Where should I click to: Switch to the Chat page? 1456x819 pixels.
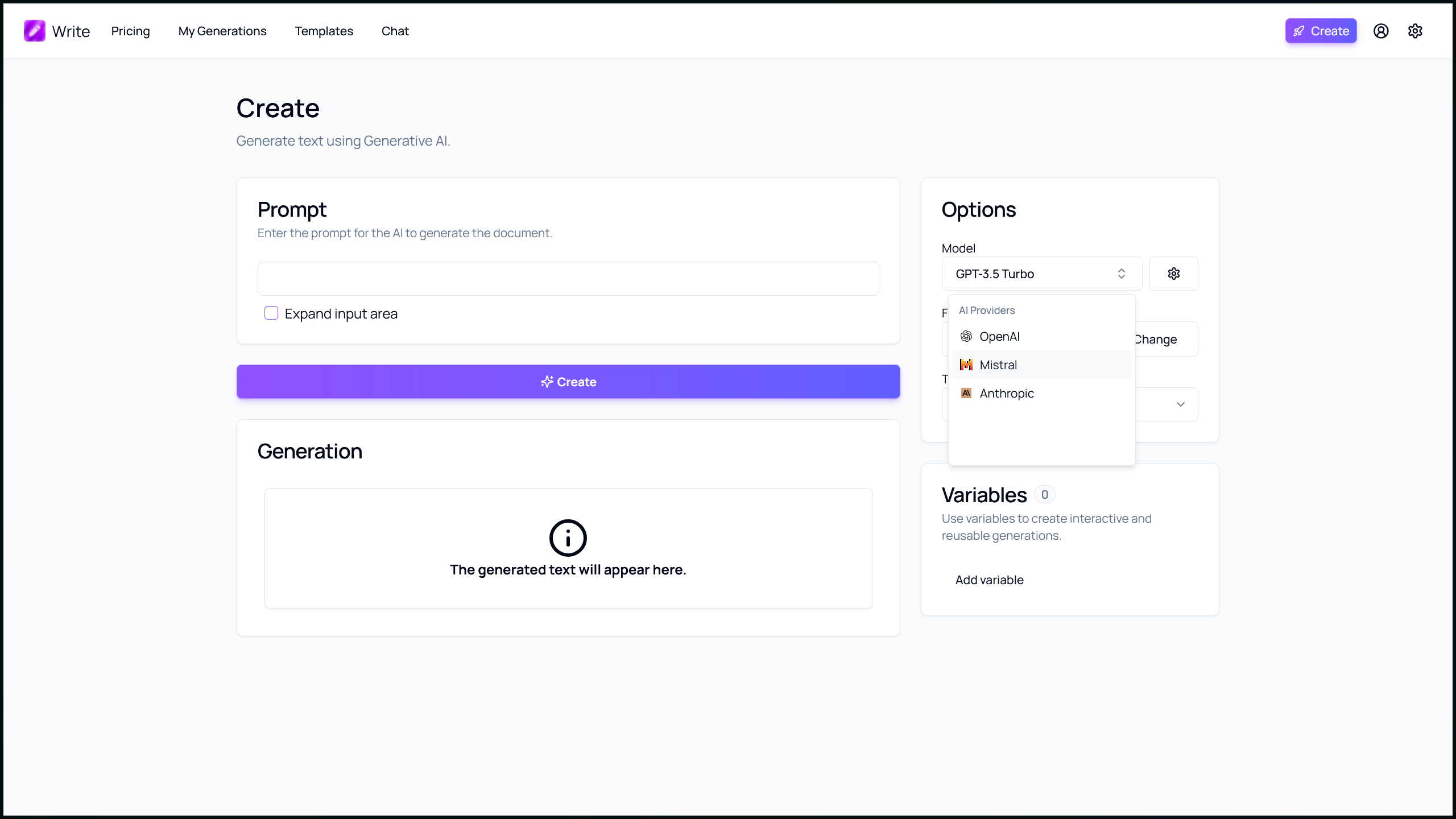(395, 31)
